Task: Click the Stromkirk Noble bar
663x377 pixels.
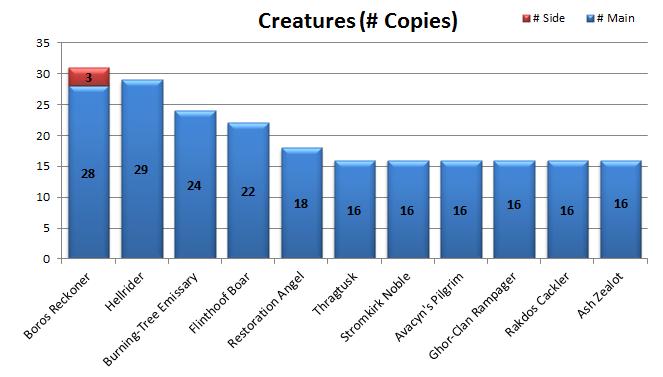Action: 408,209
